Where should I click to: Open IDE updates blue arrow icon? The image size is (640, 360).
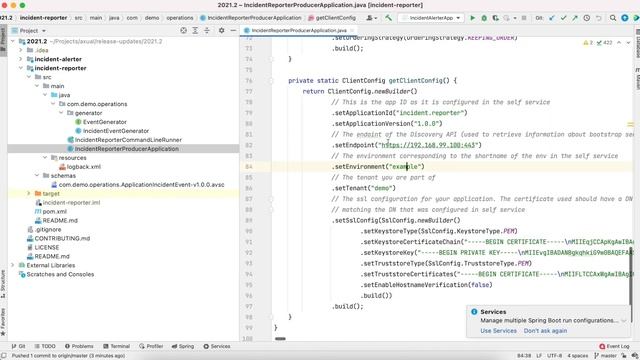pyautogui.click(x=624, y=18)
